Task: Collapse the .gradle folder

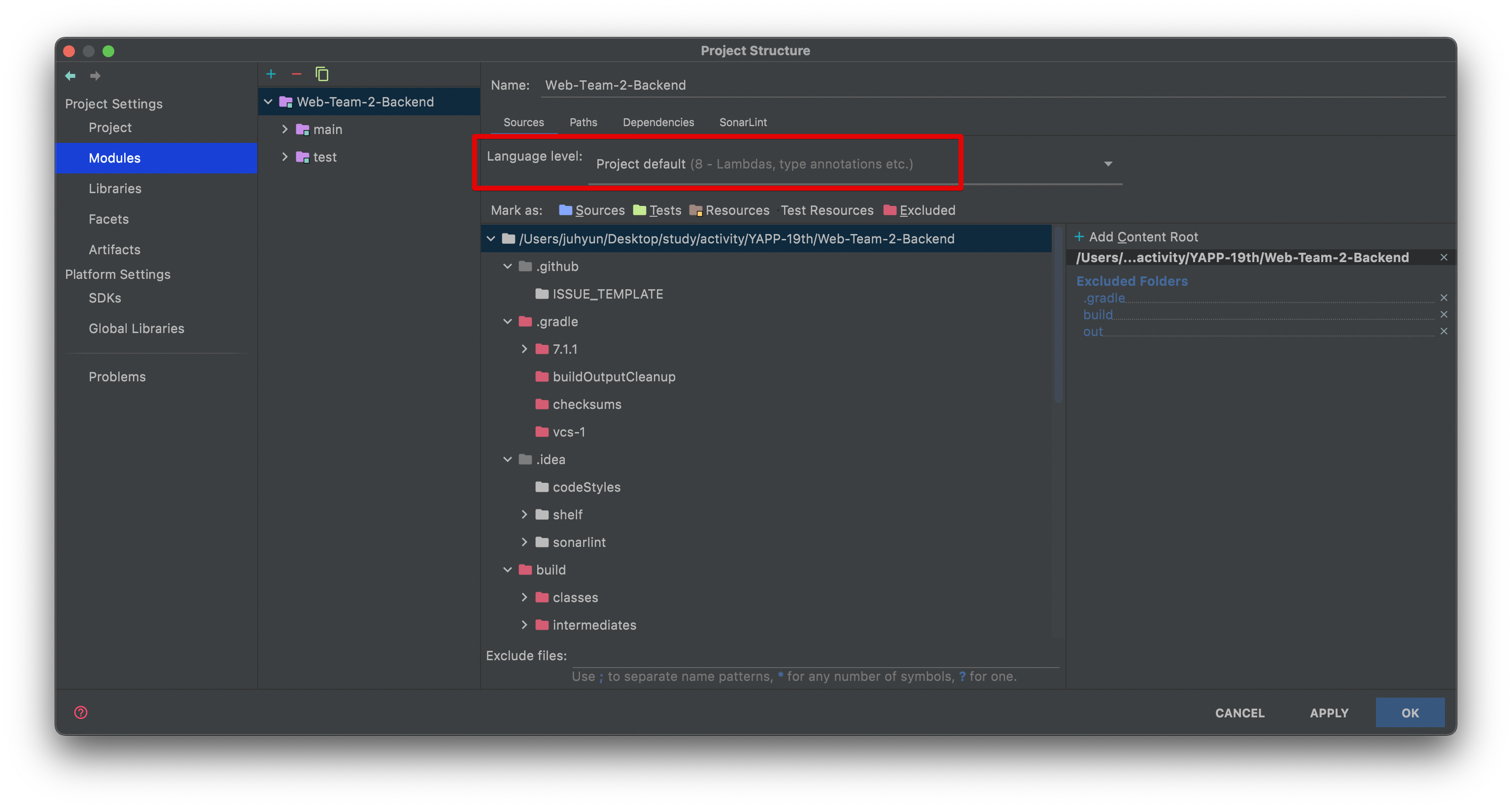Action: (x=507, y=322)
